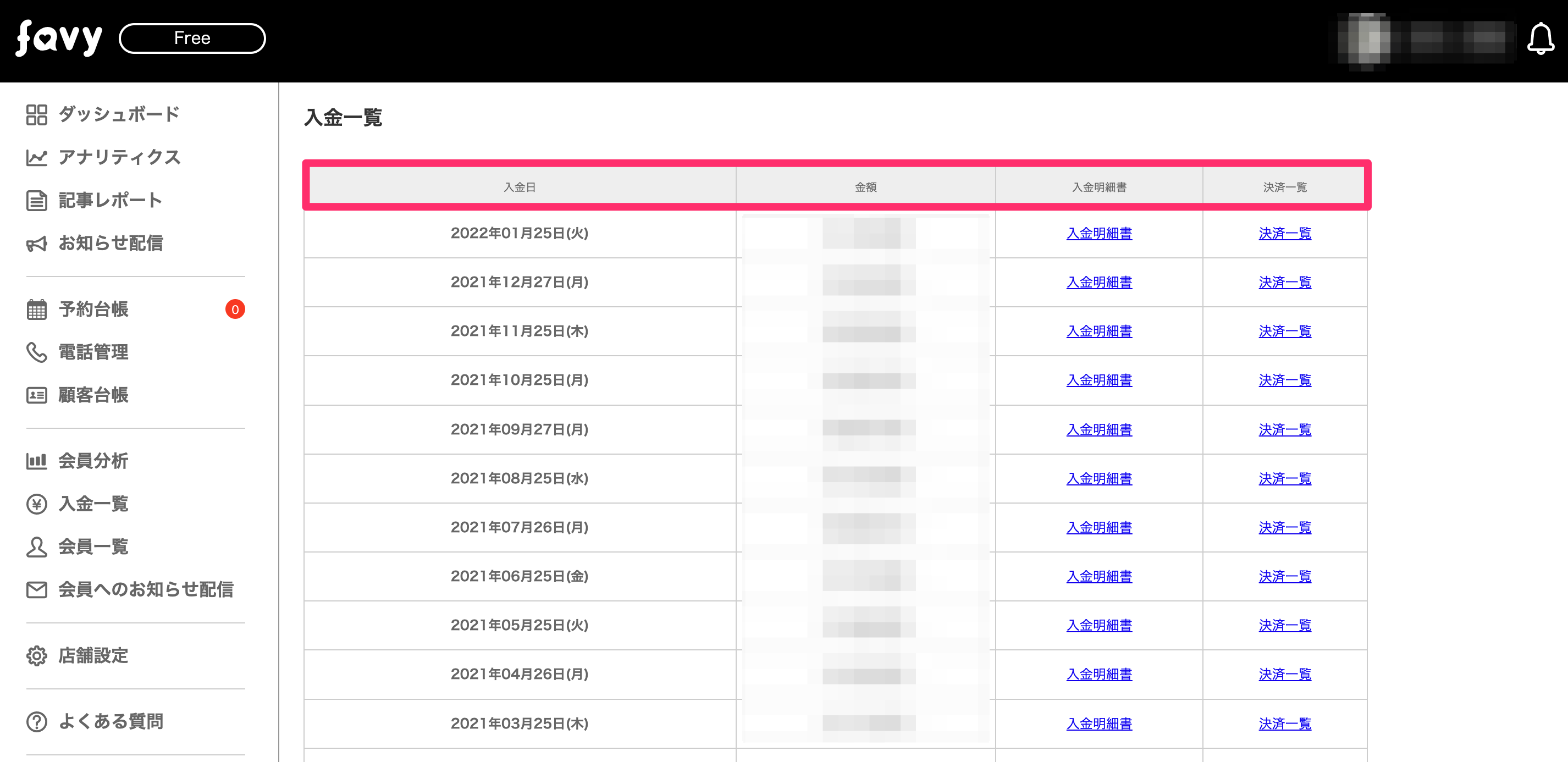The height and width of the screenshot is (762, 1568).
Task: Click the favy logo
Action: click(x=59, y=38)
